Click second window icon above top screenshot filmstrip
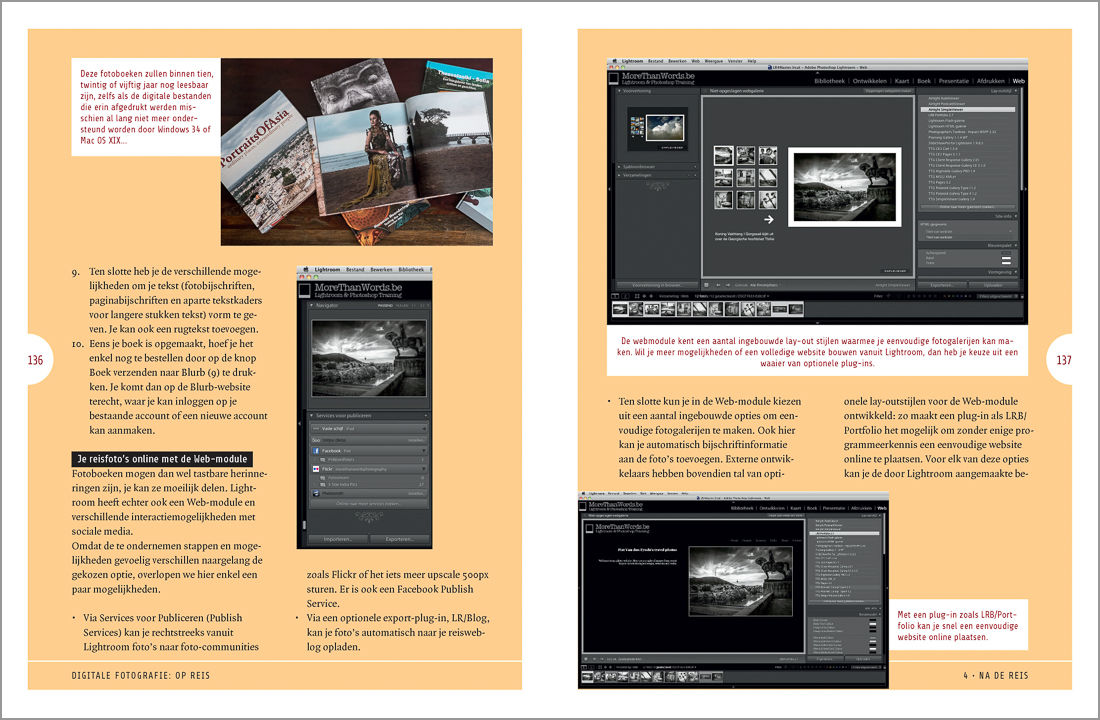The image size is (1100, 720). tap(625, 296)
